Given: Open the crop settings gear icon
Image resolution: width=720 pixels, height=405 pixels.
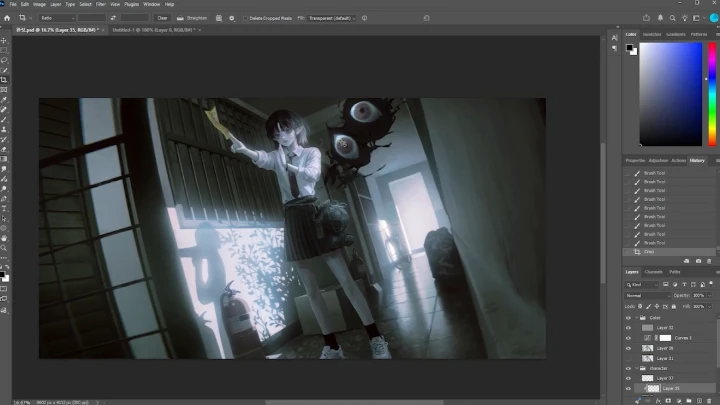Looking at the screenshot, I should [x=231, y=18].
